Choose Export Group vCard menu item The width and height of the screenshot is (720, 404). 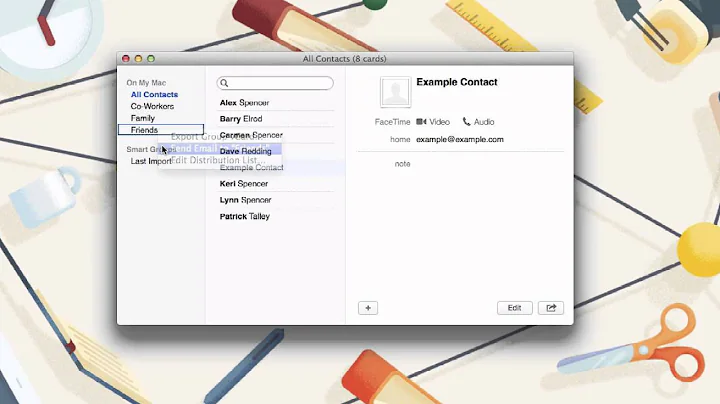point(220,137)
